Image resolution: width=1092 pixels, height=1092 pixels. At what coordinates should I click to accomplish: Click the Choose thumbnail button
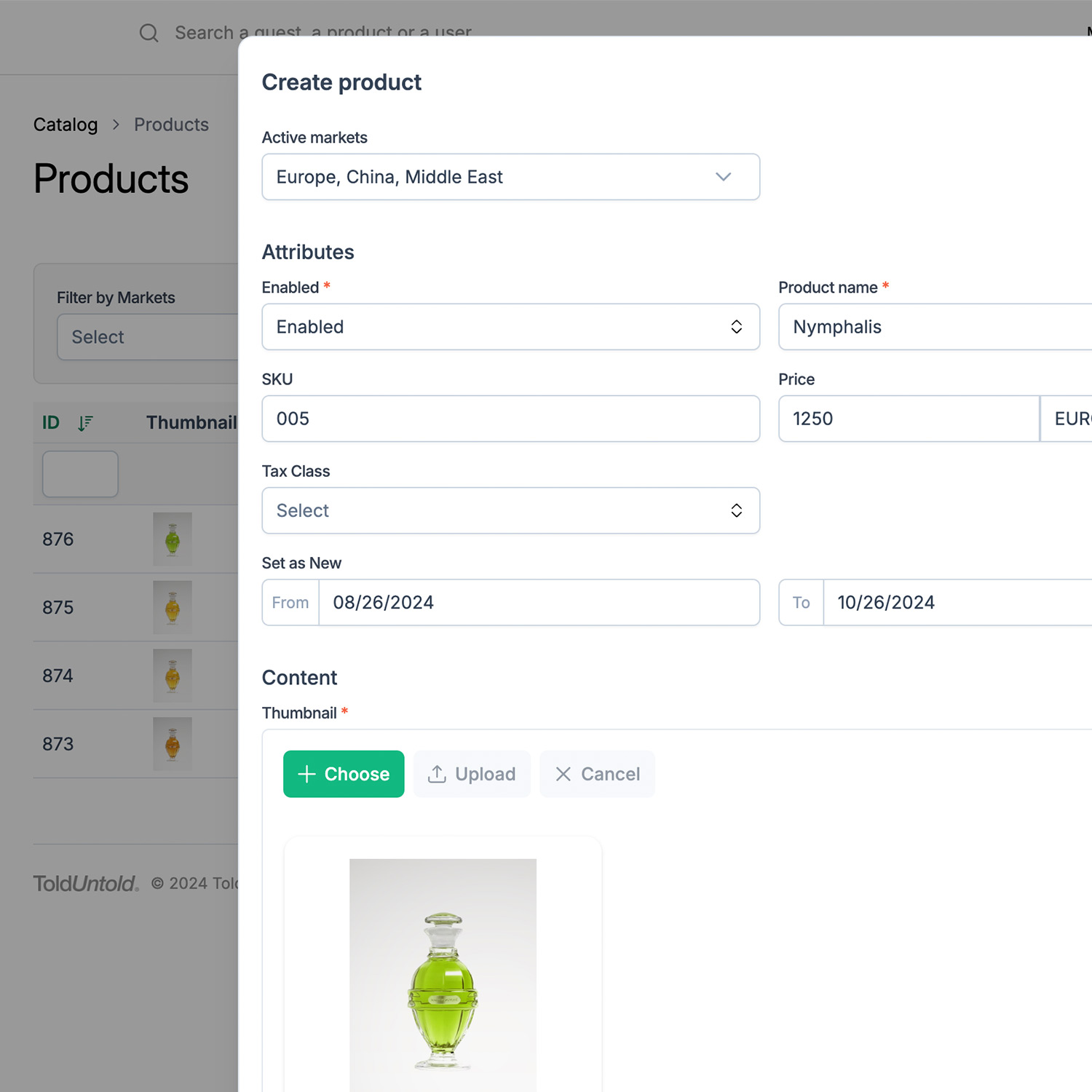point(344,774)
